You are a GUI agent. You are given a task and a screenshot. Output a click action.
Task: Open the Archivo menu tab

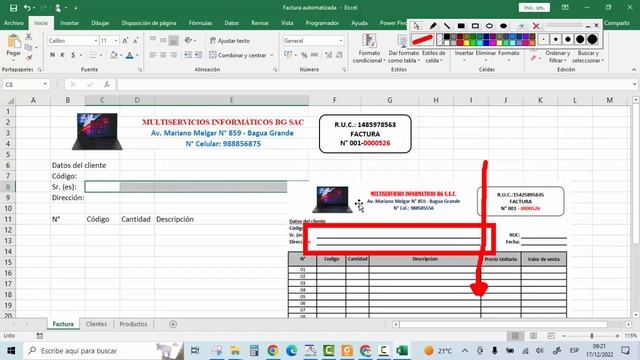coord(13,23)
